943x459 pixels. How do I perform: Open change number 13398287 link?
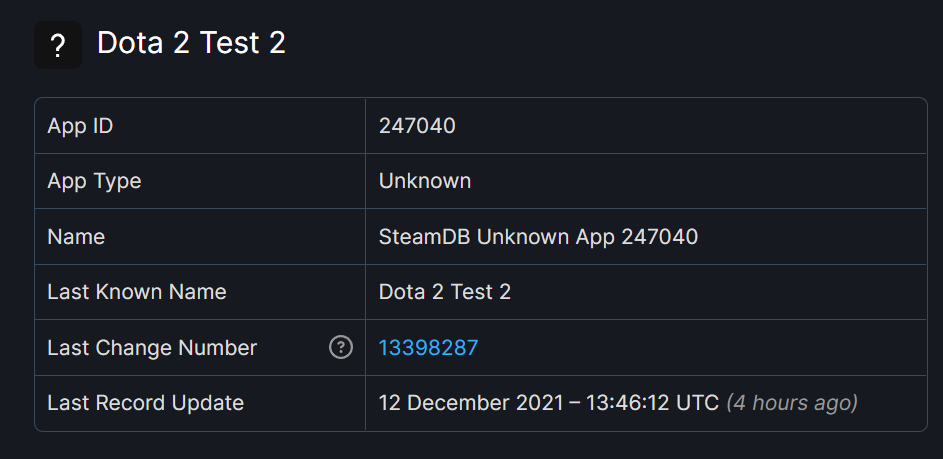[x=428, y=348]
